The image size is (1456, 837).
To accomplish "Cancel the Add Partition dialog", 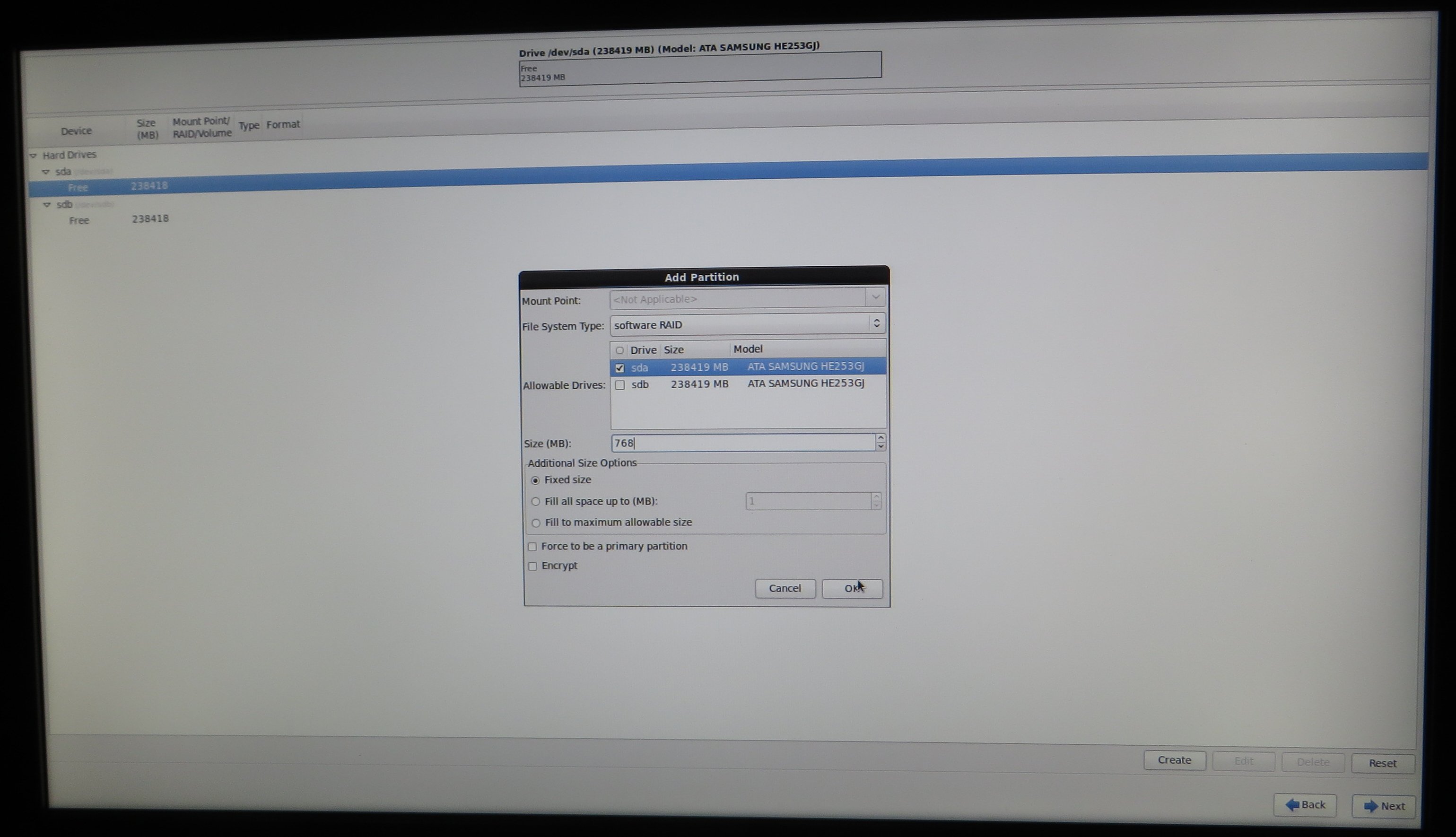I will tap(785, 588).
